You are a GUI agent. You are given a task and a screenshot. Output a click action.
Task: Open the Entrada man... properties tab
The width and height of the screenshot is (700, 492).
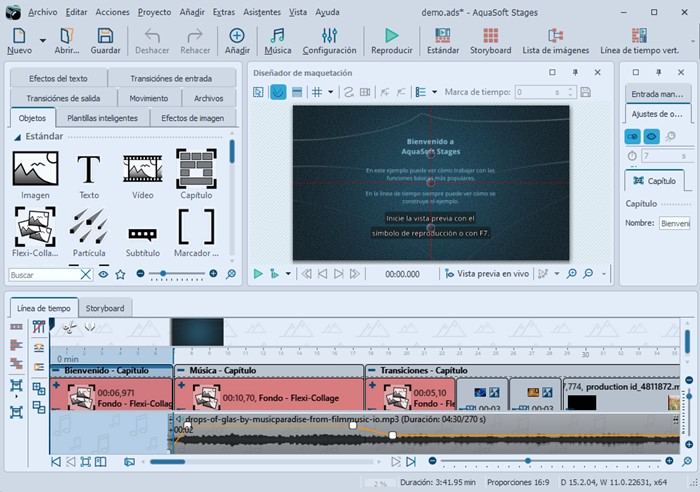point(657,94)
